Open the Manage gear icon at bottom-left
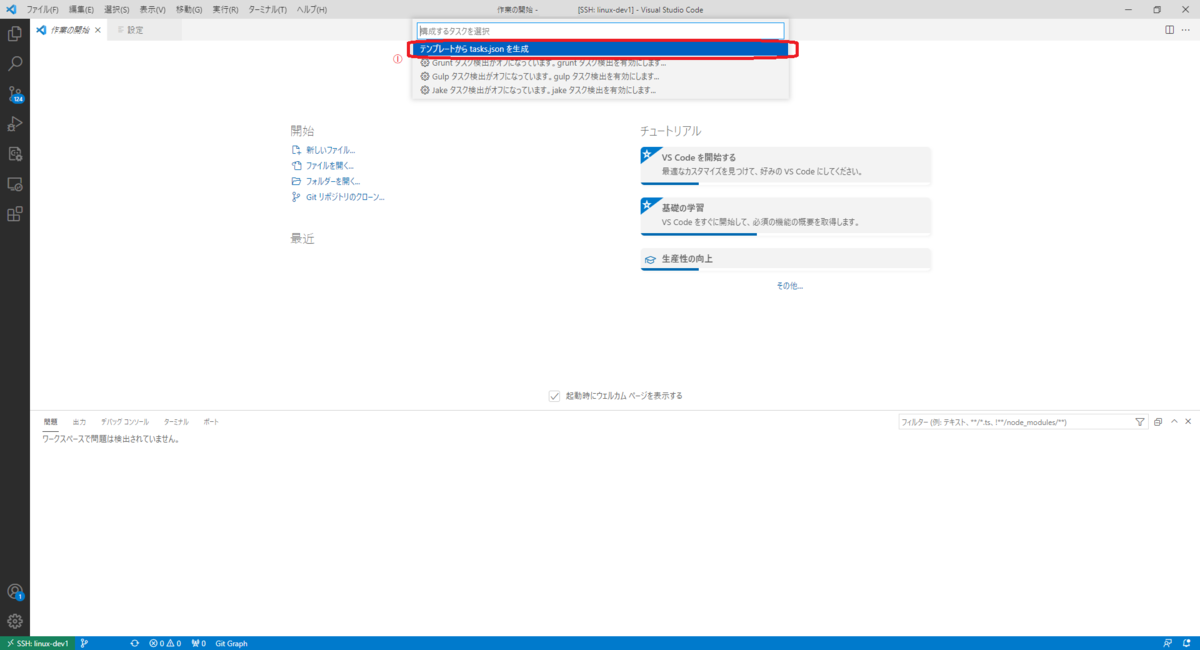The image size is (1200, 650). (15, 621)
